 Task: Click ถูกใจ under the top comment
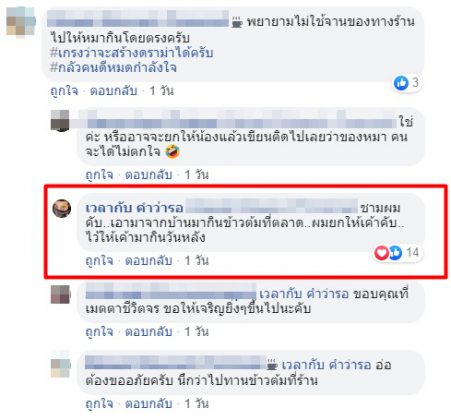pos(64,91)
